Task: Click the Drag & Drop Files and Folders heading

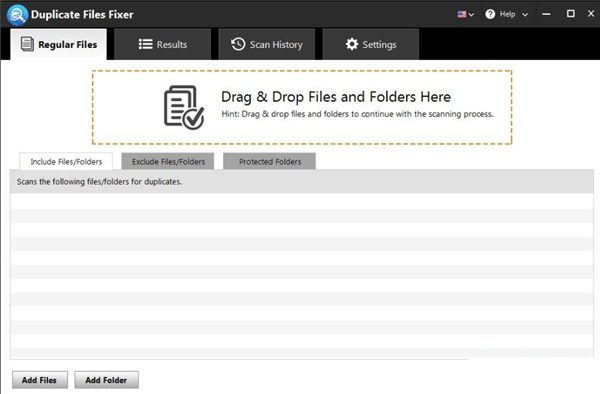Action: (336, 97)
